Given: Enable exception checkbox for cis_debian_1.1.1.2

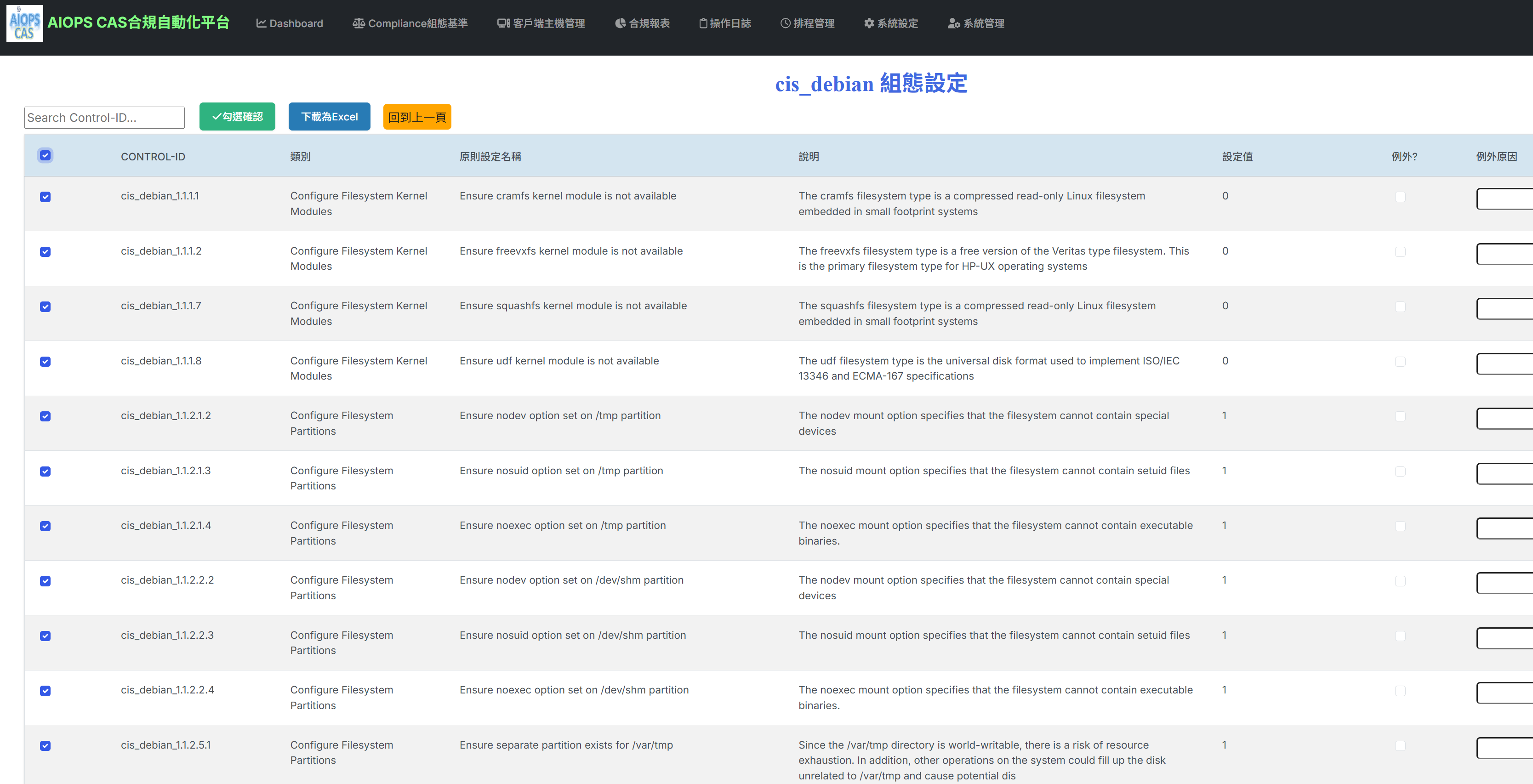Looking at the screenshot, I should [1400, 252].
